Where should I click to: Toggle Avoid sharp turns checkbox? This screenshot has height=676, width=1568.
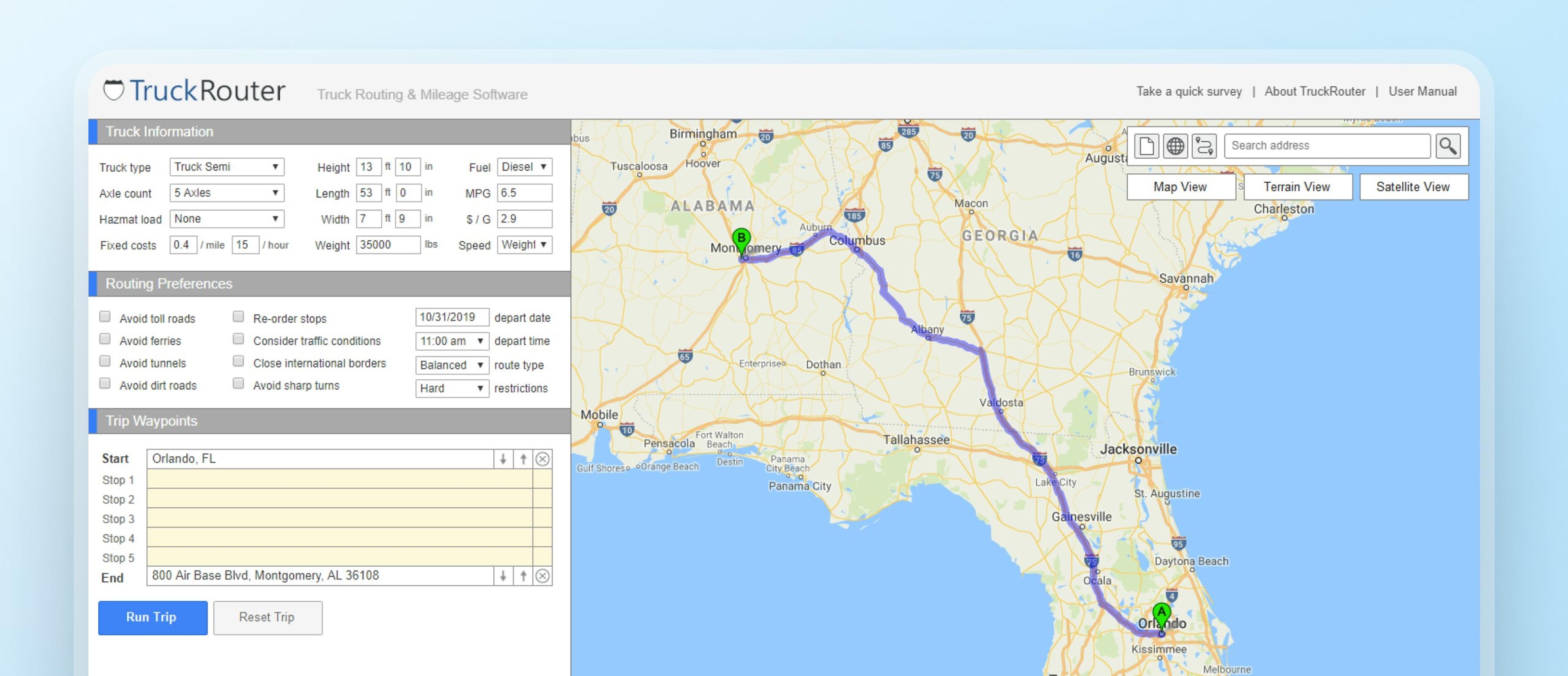[x=238, y=383]
